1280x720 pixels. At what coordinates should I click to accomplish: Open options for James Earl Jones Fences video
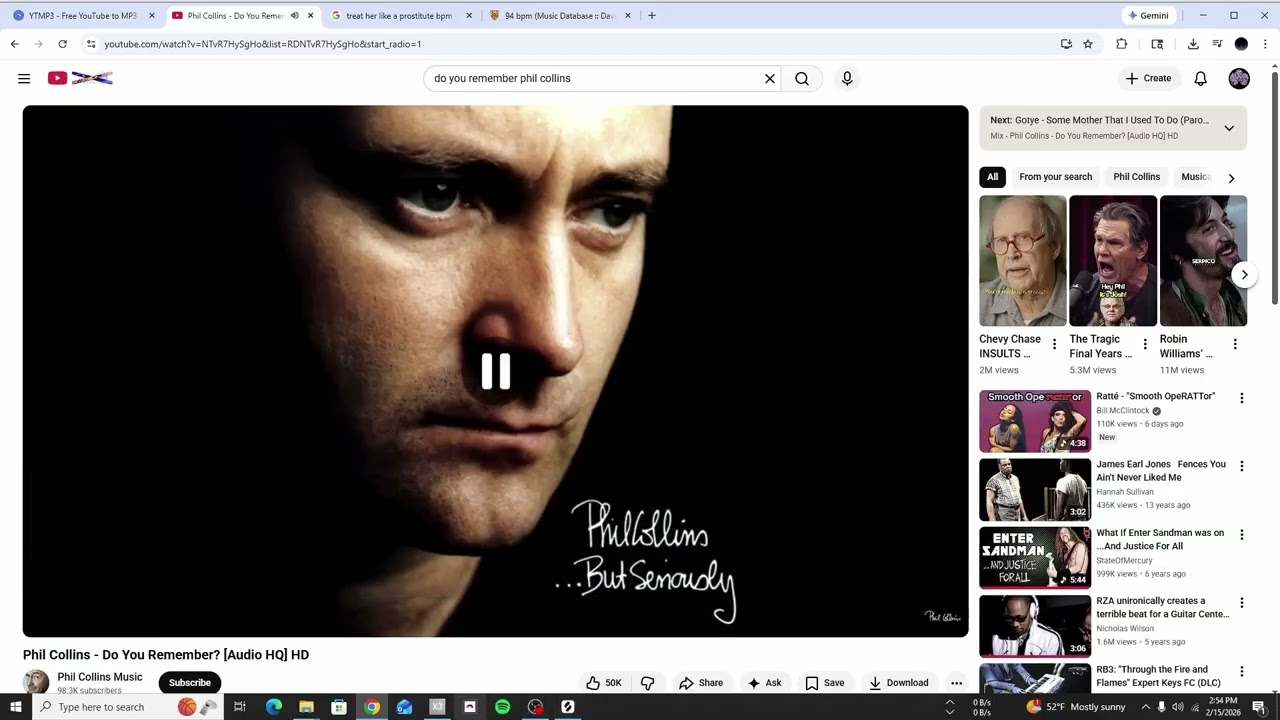pyautogui.click(x=1242, y=466)
